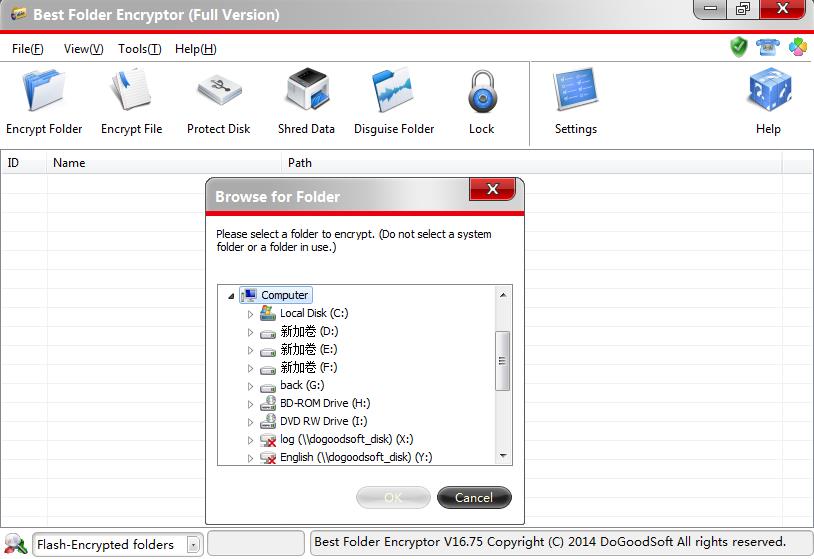The height and width of the screenshot is (559, 814).
Task: Click the folder tree scrollbar down arrow
Action: click(503, 456)
